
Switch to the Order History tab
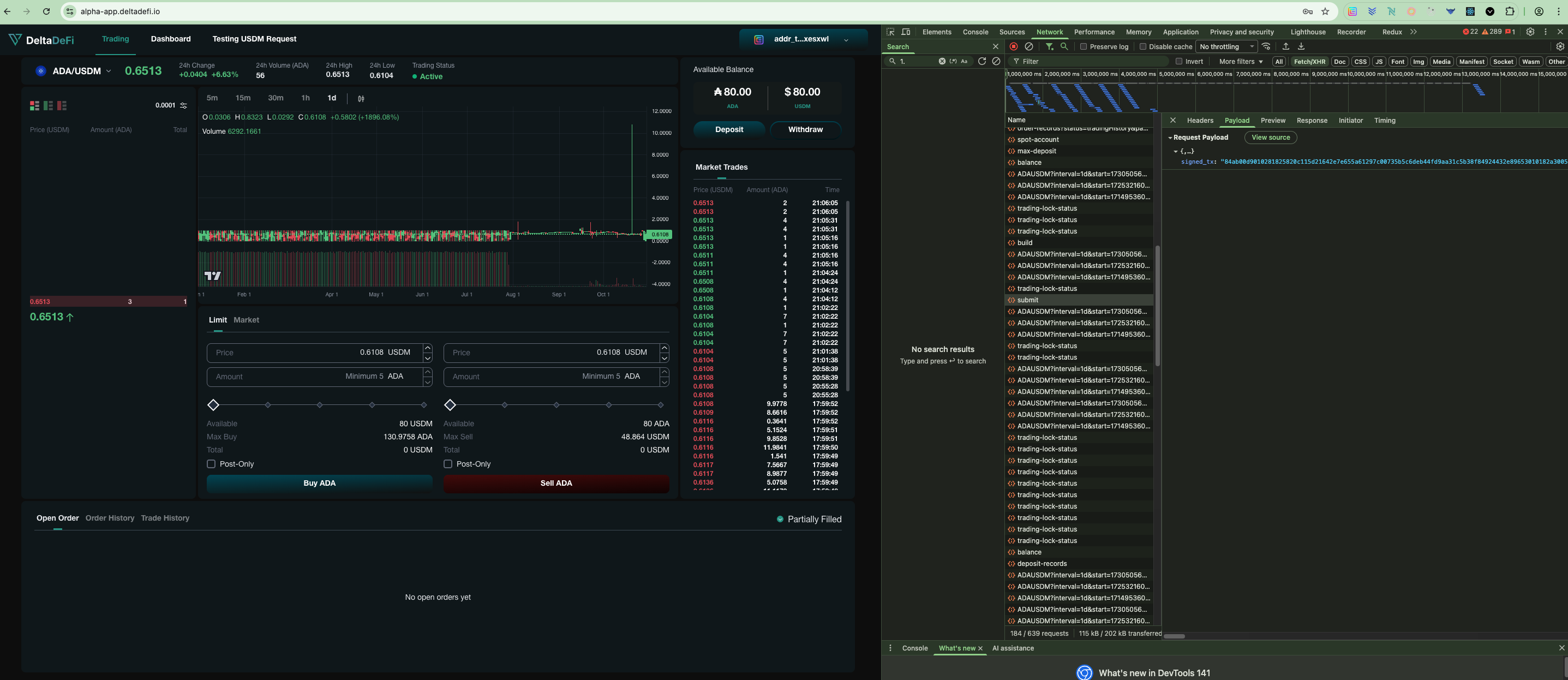click(x=110, y=518)
